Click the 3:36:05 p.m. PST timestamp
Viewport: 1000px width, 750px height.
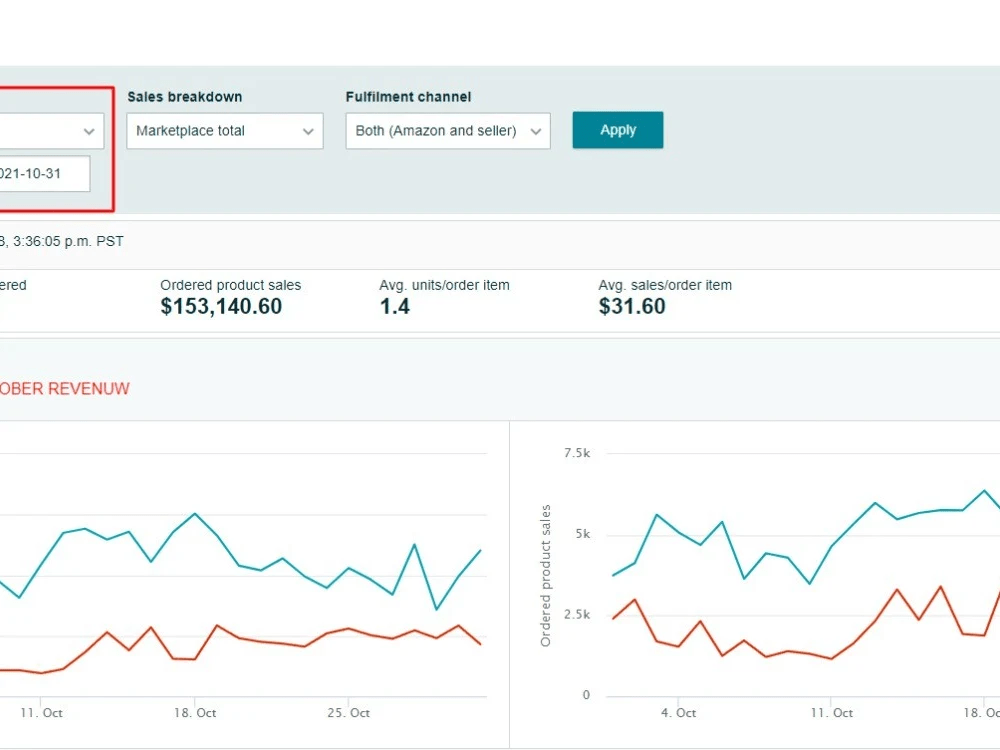(68, 241)
